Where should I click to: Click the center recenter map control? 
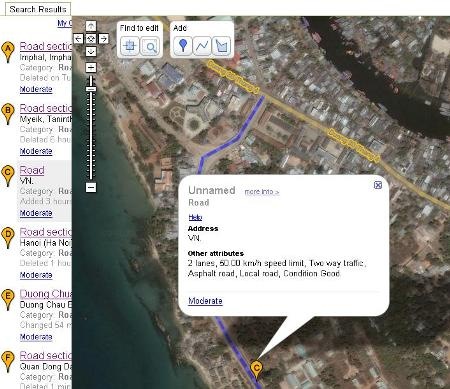[x=91, y=39]
